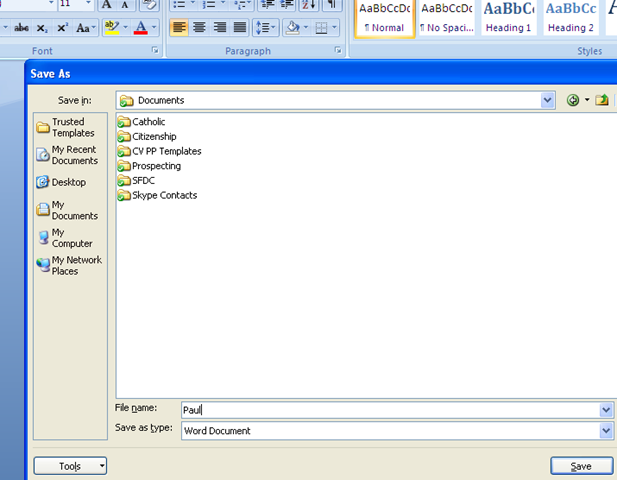Expand the bullets dropdown arrow
Screen dimensions: 617x480
click(x=192, y=3)
